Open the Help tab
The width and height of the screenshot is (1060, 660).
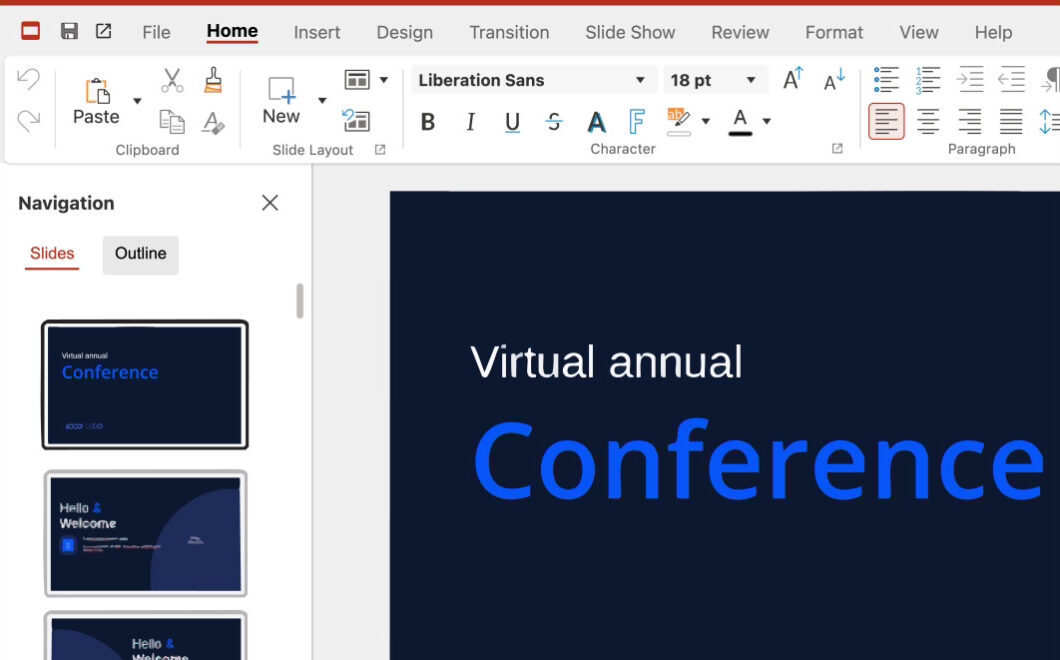point(993,32)
